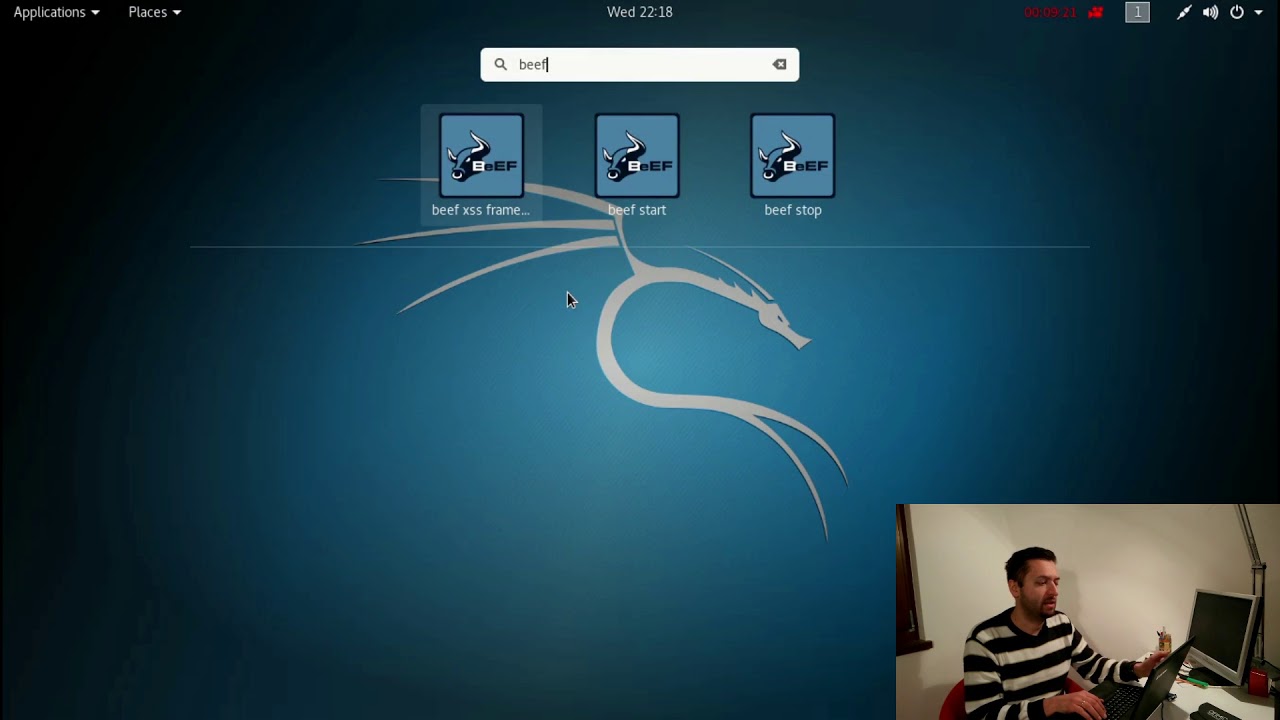Viewport: 1280px width, 720px height.
Task: Focus the search field containing beef
Action: 640,64
